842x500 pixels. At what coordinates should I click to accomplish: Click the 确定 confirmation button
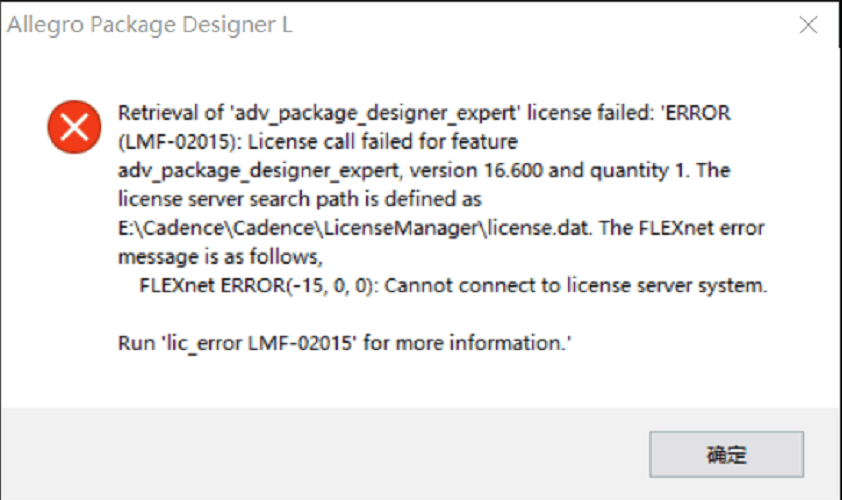click(x=726, y=454)
